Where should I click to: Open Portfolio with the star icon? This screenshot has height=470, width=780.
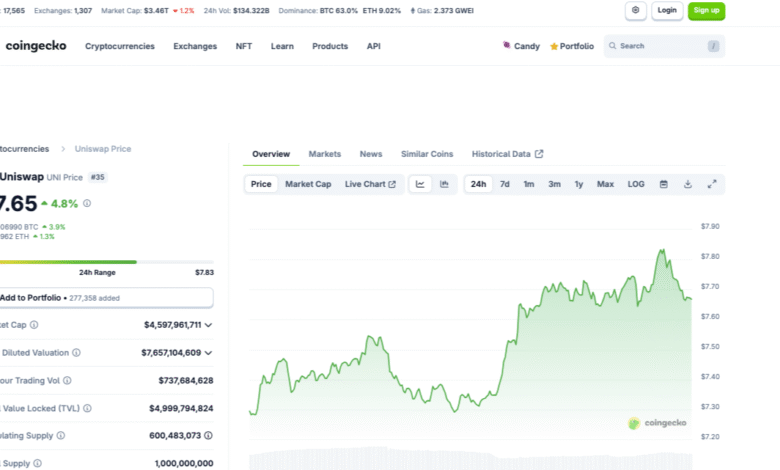(x=572, y=46)
